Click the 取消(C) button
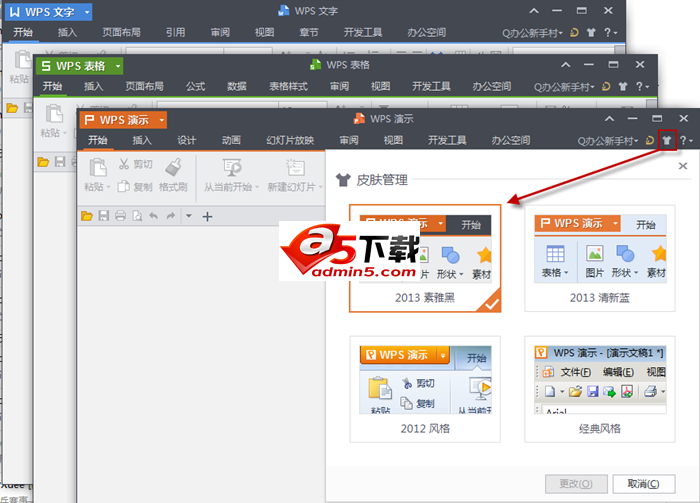The width and height of the screenshot is (700, 503). click(643, 484)
